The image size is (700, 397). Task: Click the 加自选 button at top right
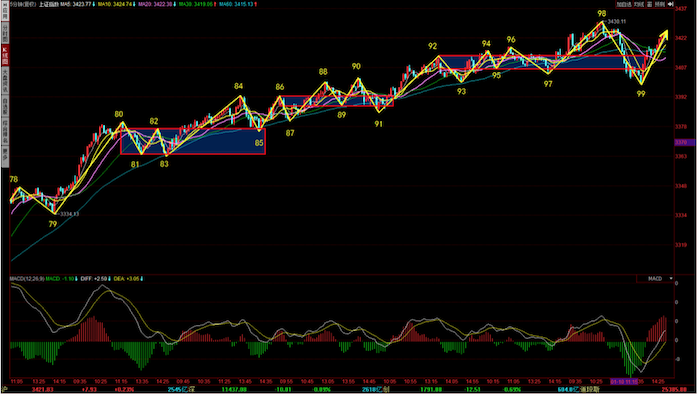click(624, 4)
